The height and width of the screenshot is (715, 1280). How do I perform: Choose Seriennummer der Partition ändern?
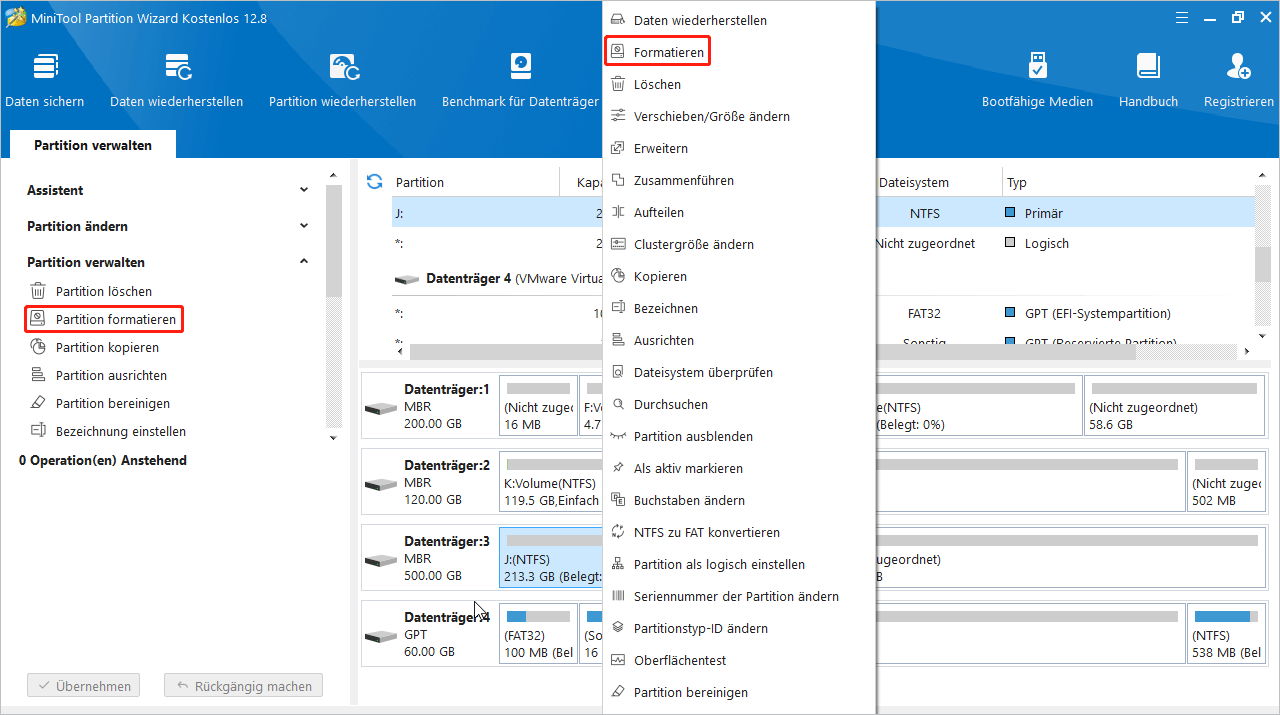pos(739,597)
